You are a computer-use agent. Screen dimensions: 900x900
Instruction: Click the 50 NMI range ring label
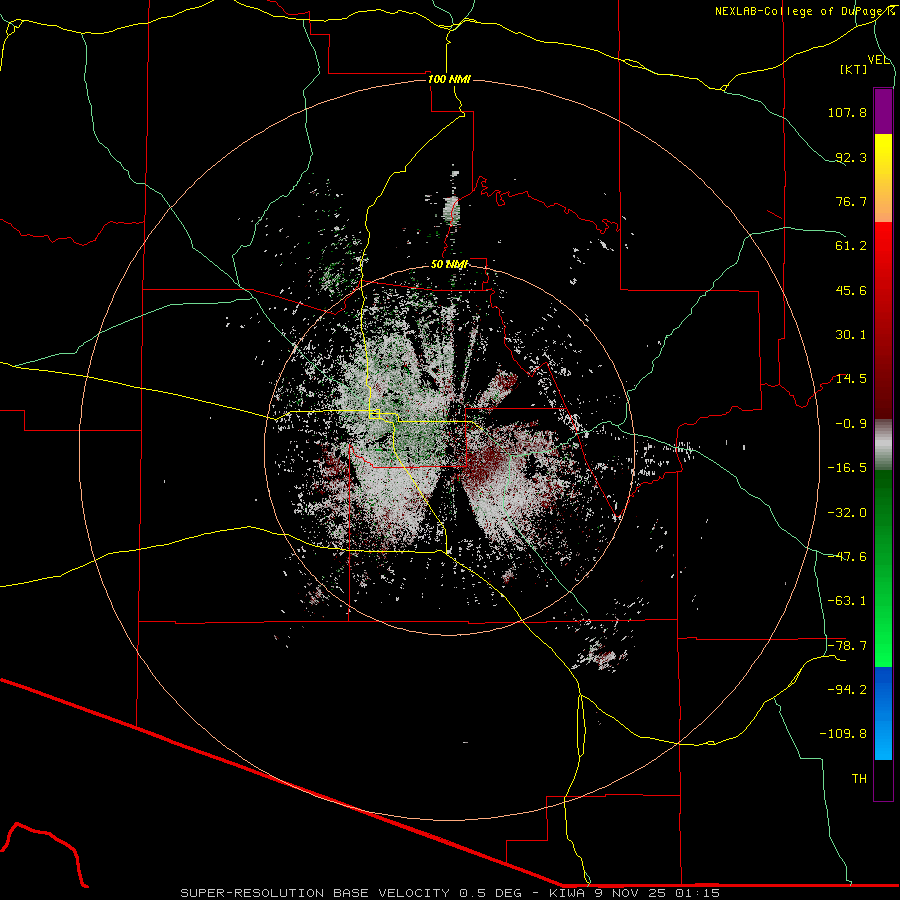pyautogui.click(x=449, y=265)
